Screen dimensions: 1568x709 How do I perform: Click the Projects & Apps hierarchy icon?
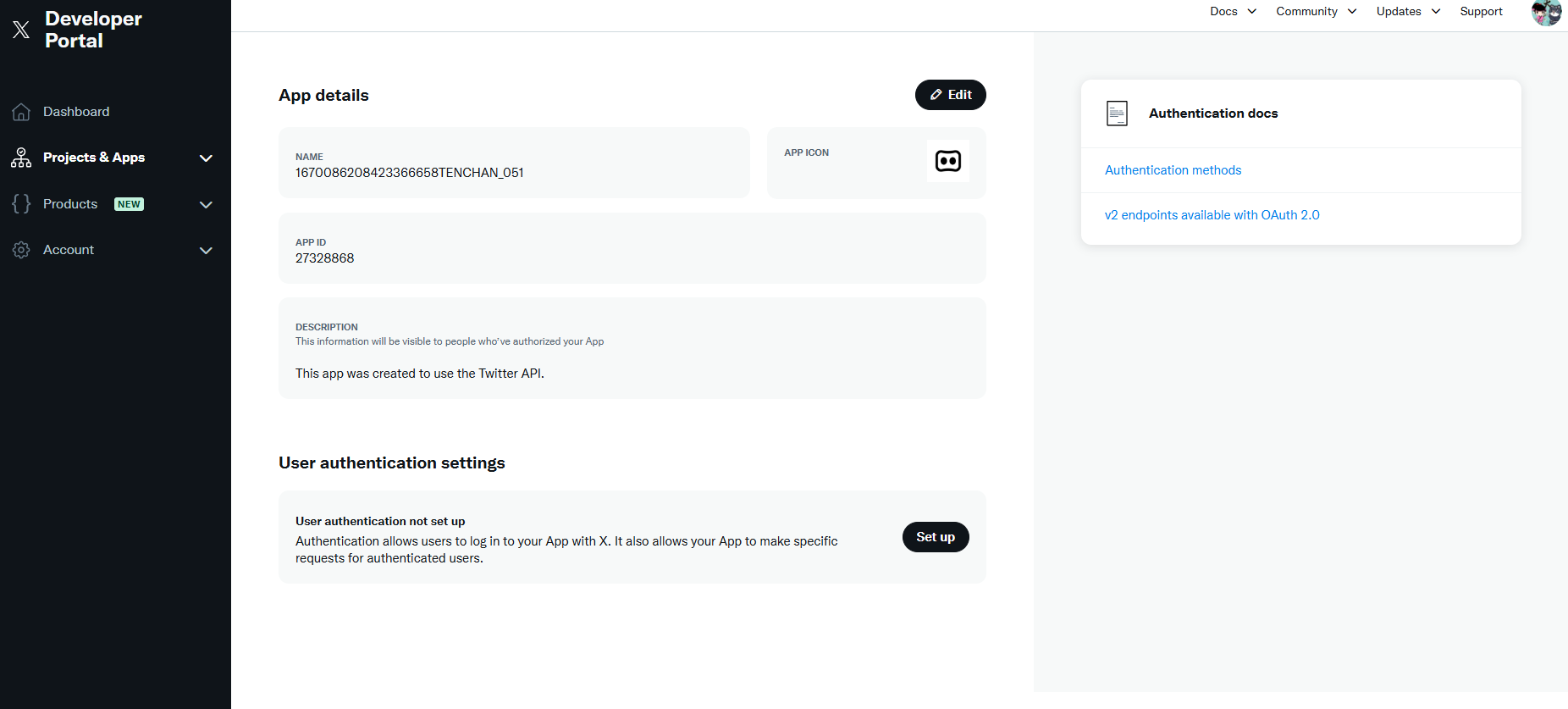pyautogui.click(x=21, y=158)
